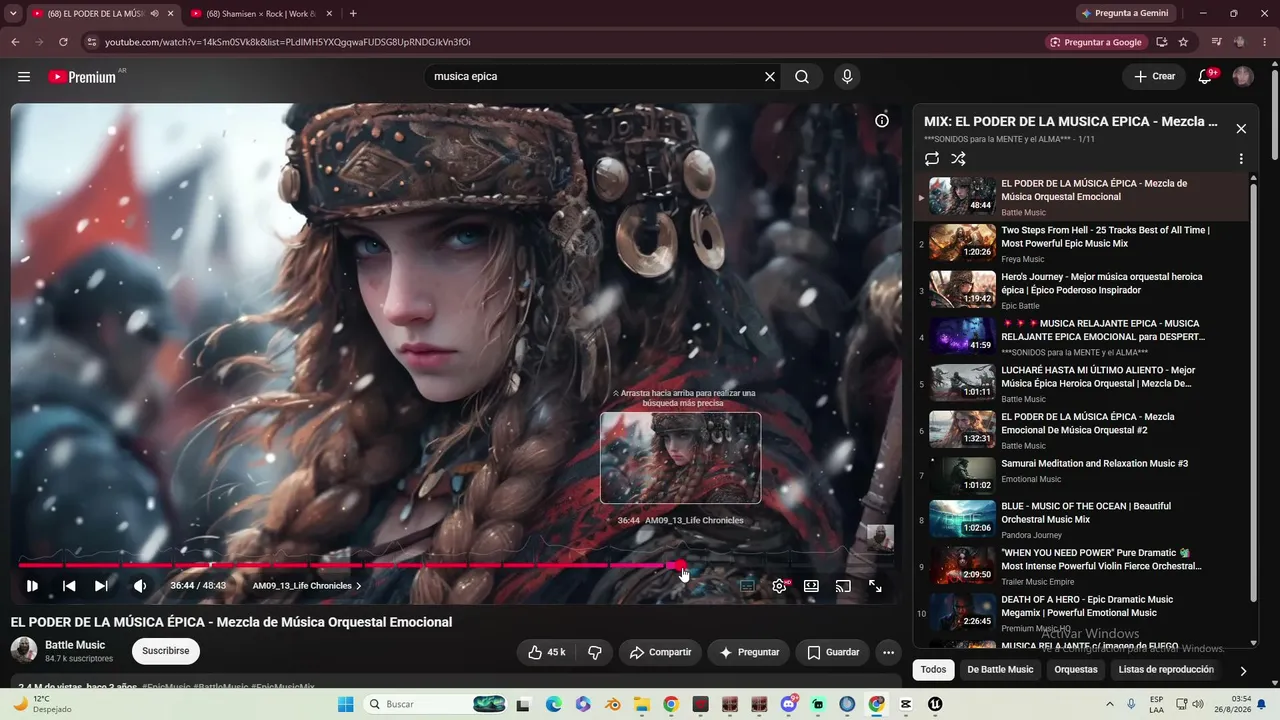Toggle subtitles on the player
This screenshot has width=1280, height=720.
pos(747,586)
